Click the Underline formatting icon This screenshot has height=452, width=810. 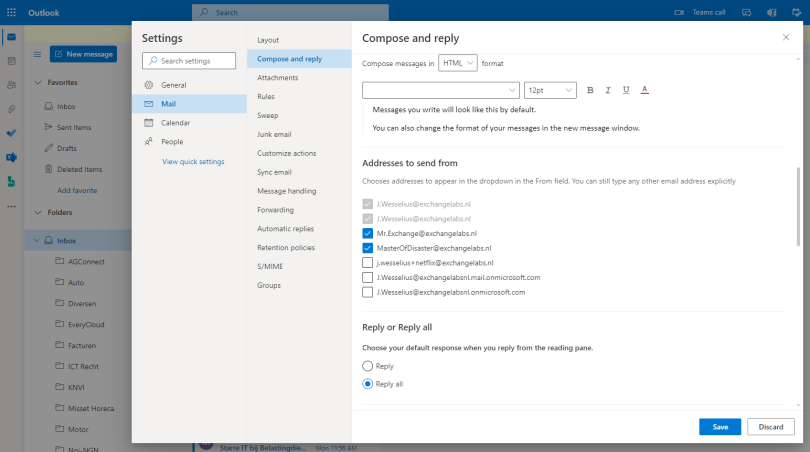click(x=626, y=90)
